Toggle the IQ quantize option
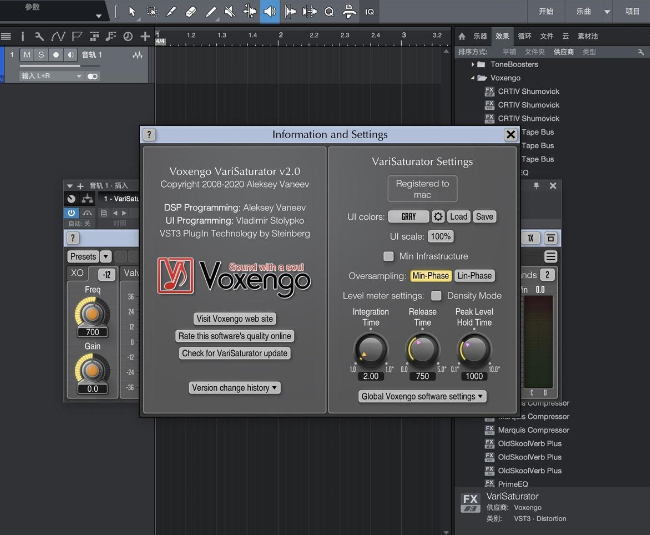 (x=369, y=12)
